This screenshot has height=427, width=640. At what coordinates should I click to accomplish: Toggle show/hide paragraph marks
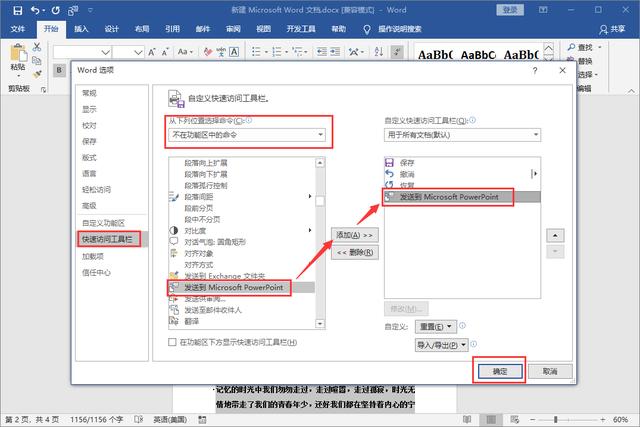[x=396, y=52]
